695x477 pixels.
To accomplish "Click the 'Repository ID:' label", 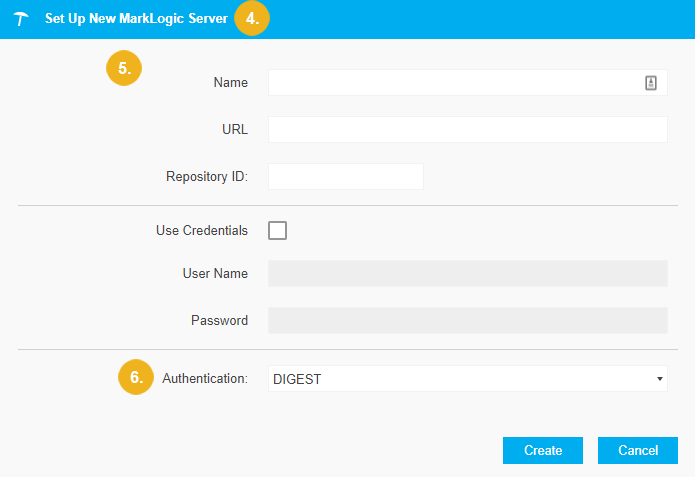I will tap(207, 176).
